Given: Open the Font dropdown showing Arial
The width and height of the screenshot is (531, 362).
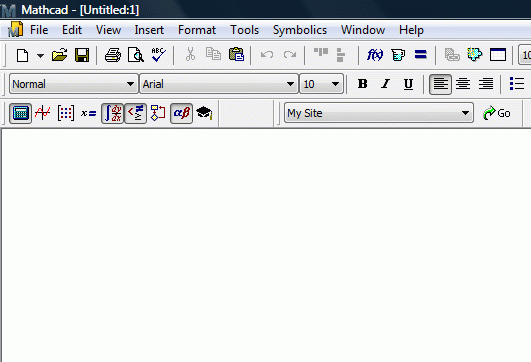Looking at the screenshot, I should point(219,84).
